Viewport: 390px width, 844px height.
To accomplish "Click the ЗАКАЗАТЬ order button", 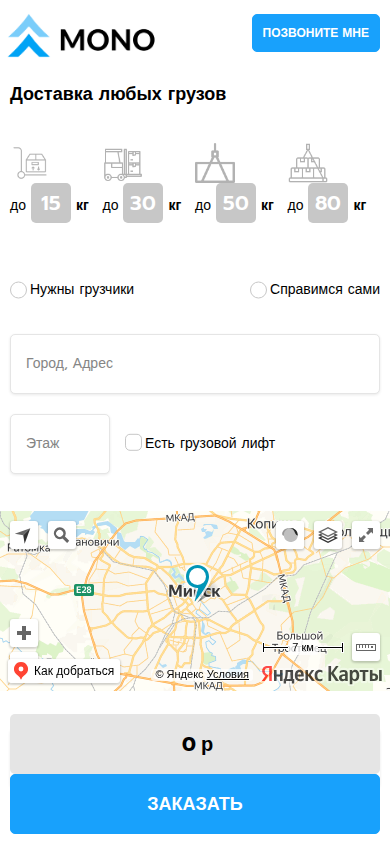I will coord(195,804).
